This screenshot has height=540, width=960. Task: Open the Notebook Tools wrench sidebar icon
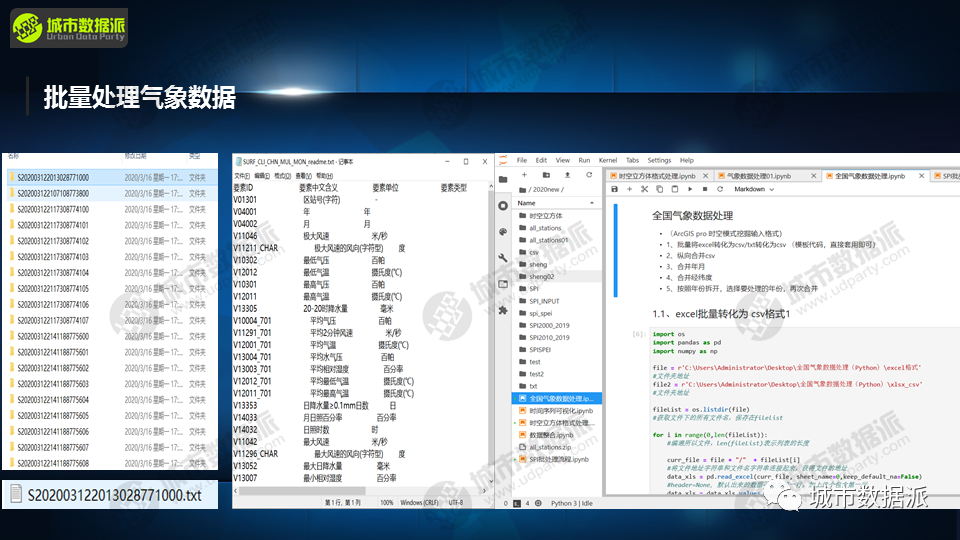pos(503,258)
